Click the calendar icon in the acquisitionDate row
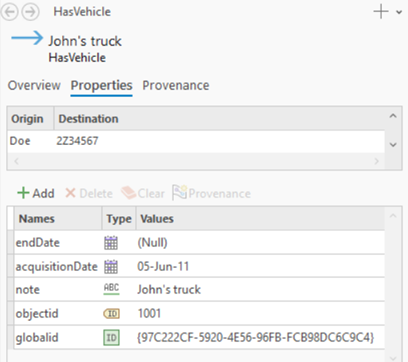 (x=111, y=267)
